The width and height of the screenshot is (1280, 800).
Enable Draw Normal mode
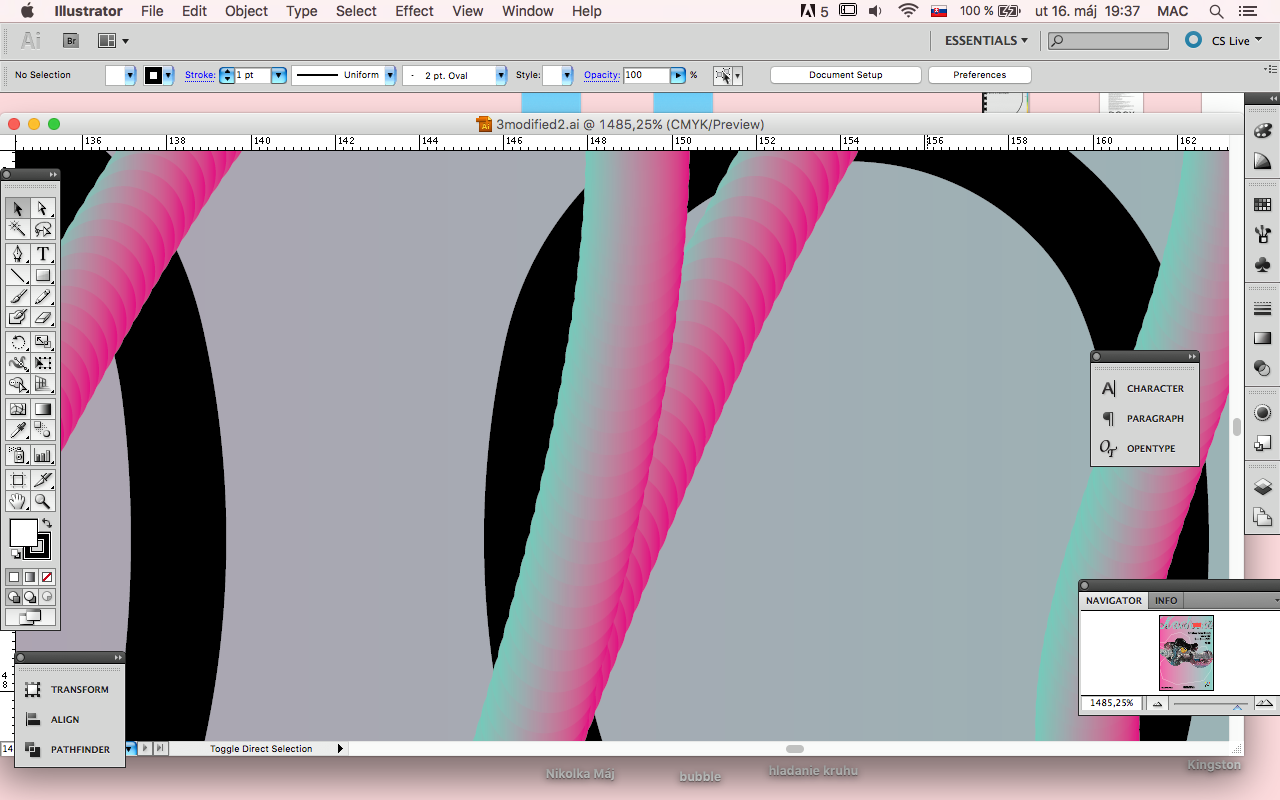14,597
